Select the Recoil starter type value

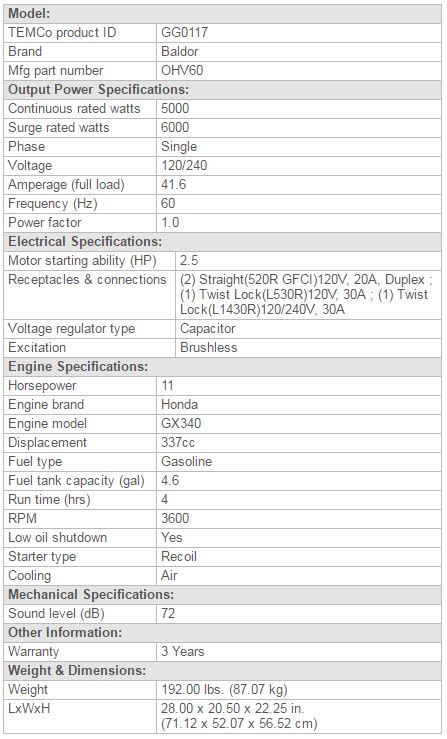pyautogui.click(x=179, y=556)
